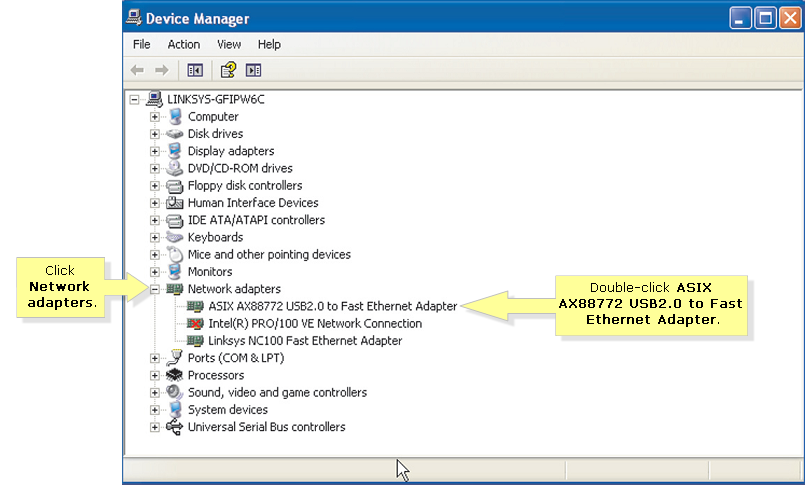Open the View menu
805x485 pixels.
click(x=229, y=45)
